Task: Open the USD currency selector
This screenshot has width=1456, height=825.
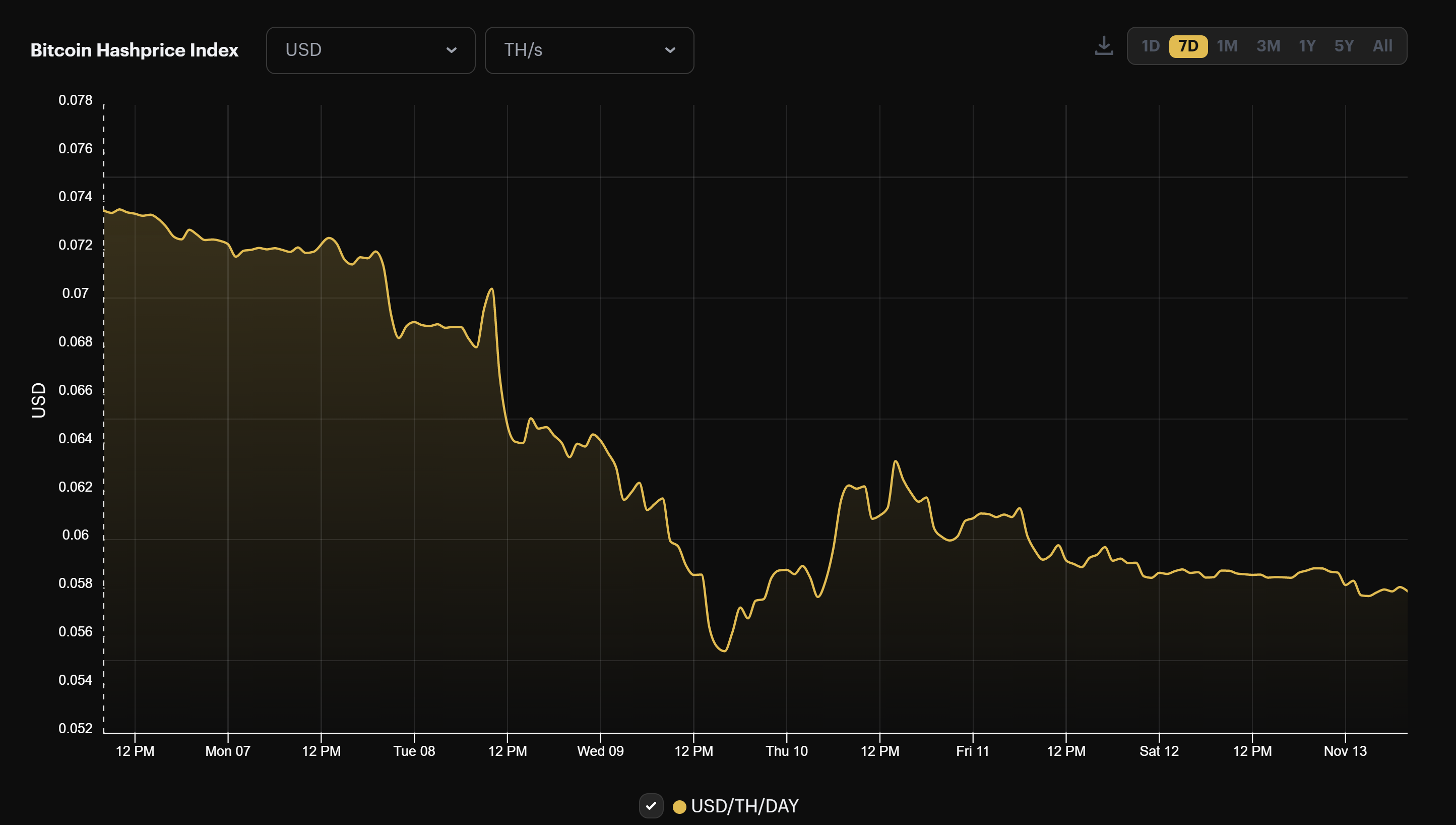Action: (x=370, y=50)
